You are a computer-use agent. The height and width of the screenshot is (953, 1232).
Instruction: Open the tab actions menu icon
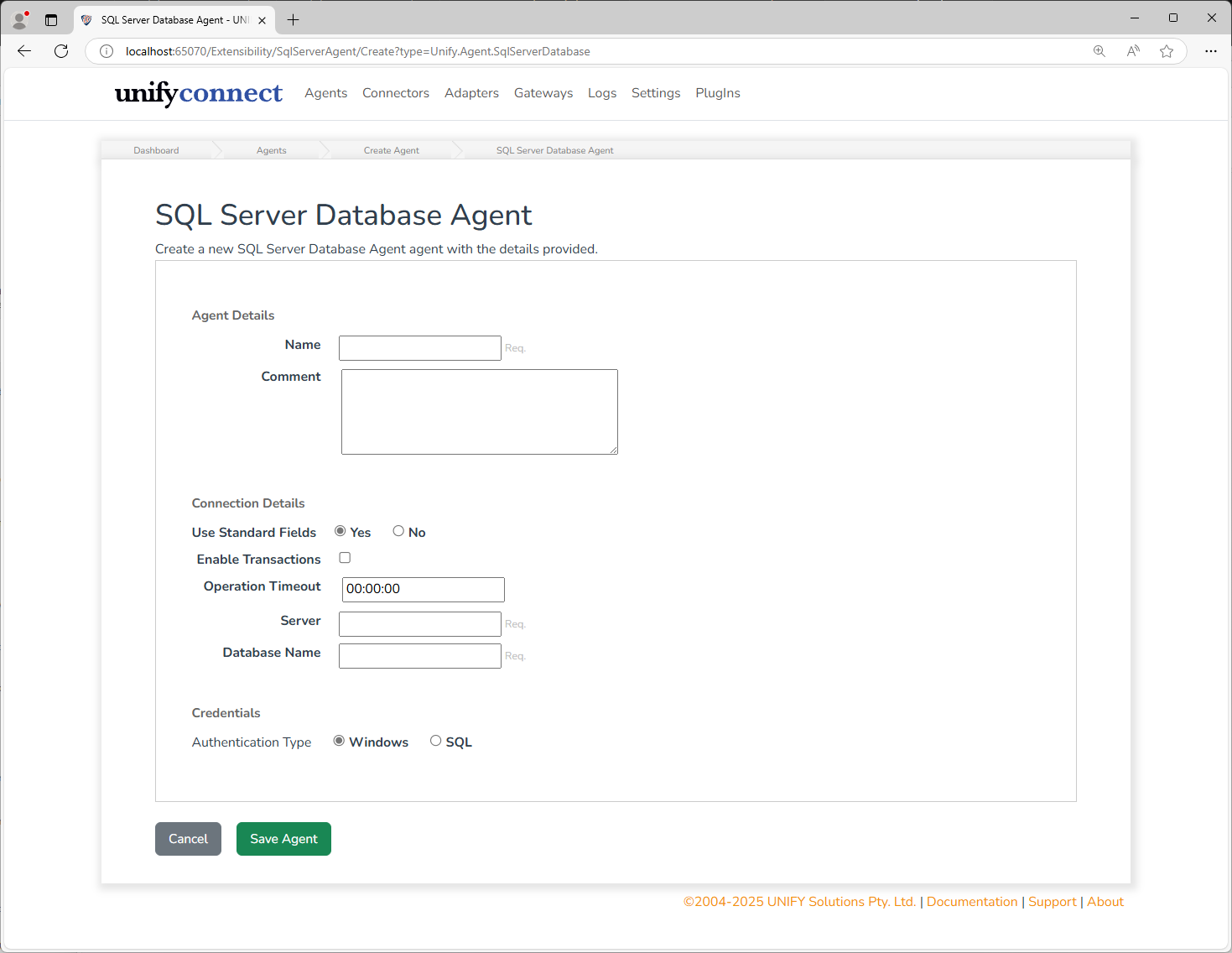(x=51, y=19)
